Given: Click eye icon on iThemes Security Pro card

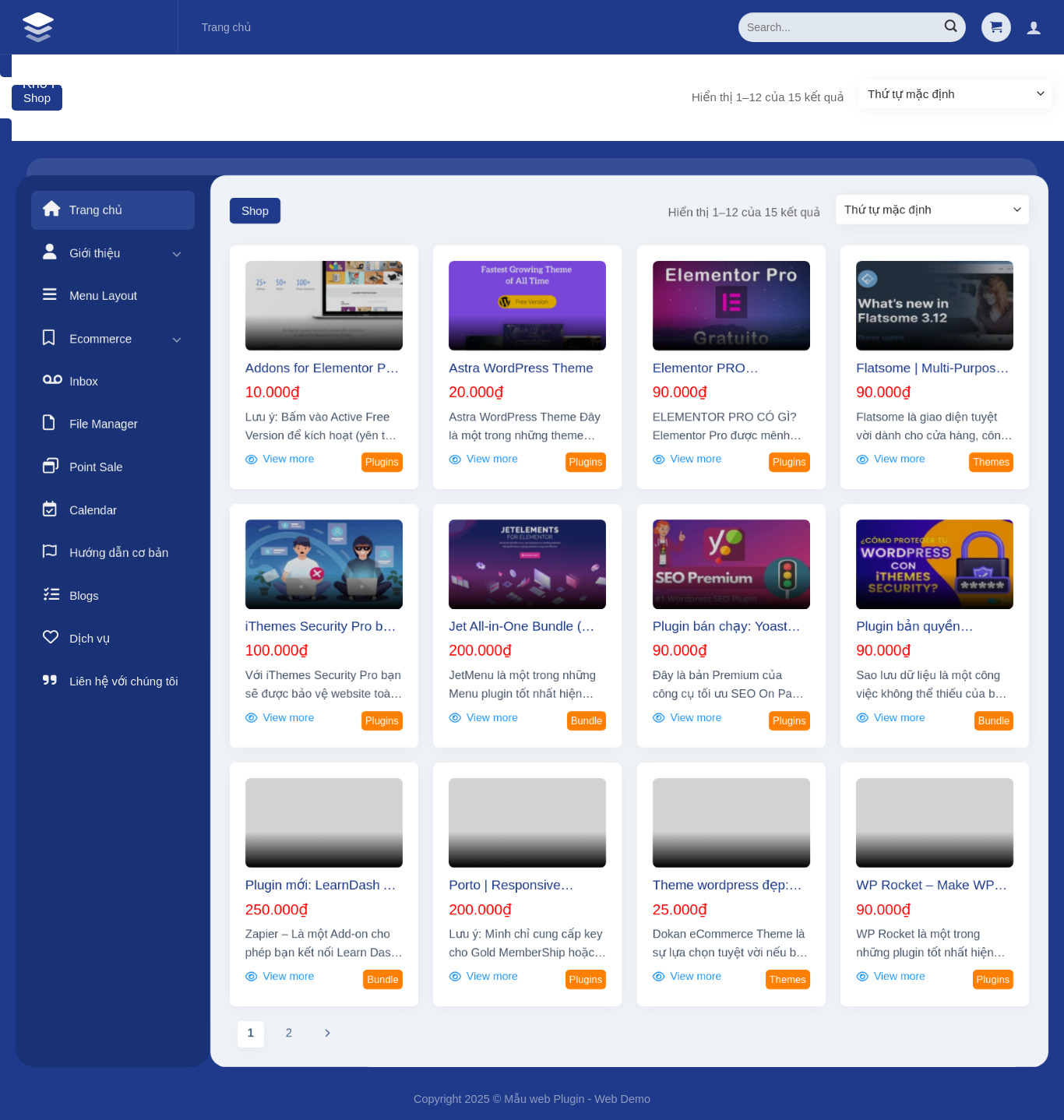Looking at the screenshot, I should coord(252,718).
